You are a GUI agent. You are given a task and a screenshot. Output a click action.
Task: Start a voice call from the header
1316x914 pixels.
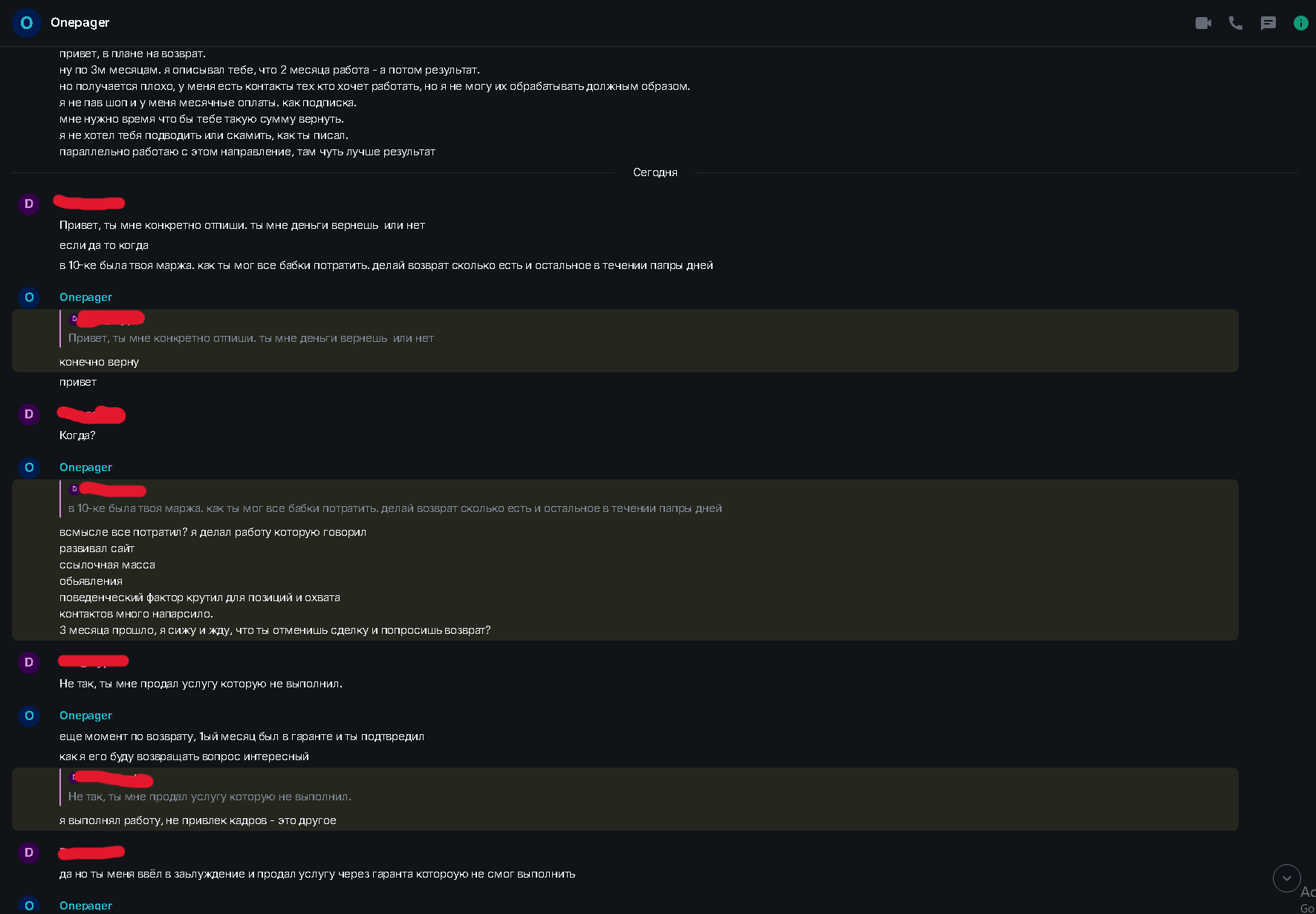coord(1236,23)
